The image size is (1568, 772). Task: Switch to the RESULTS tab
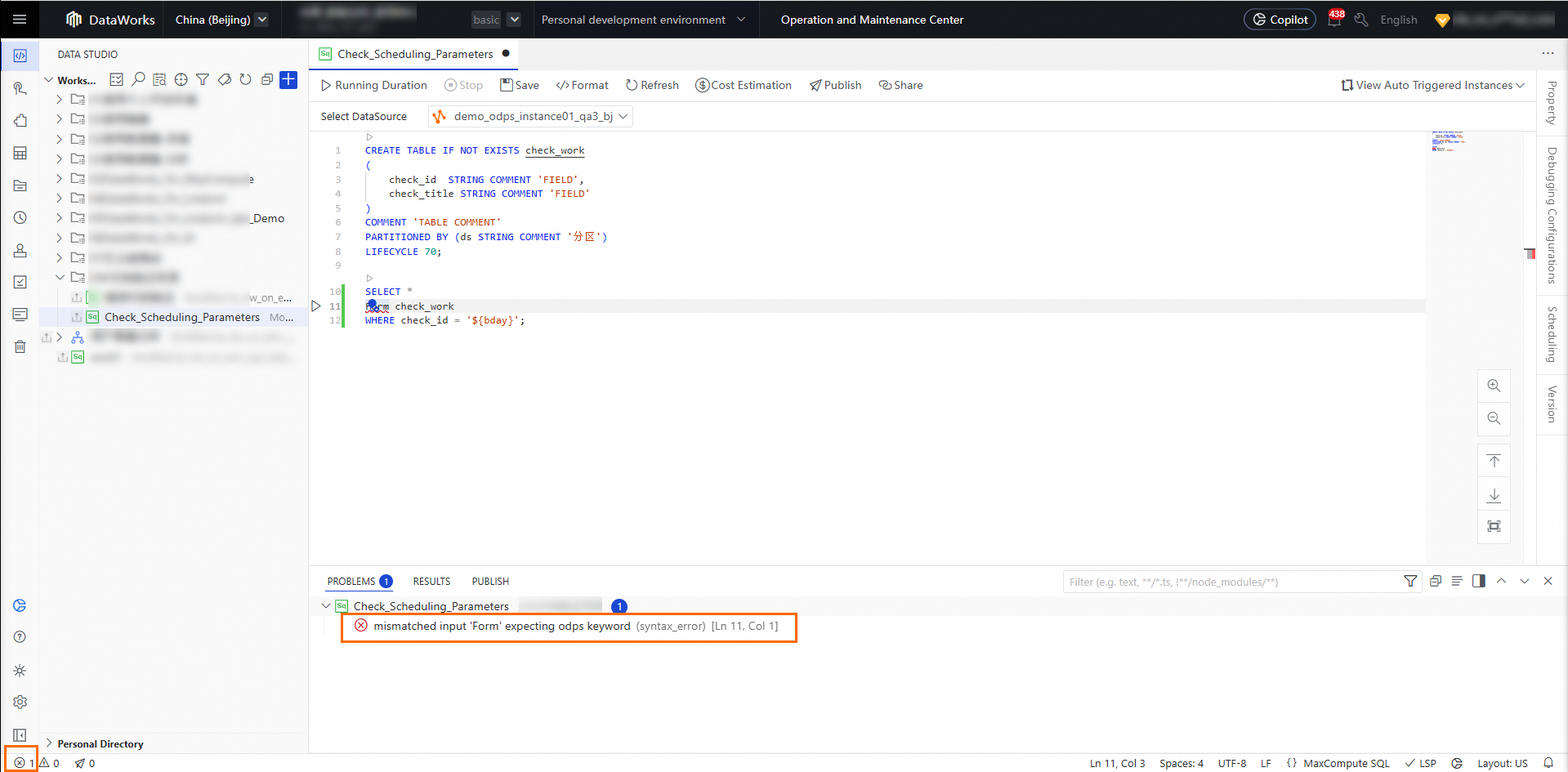pos(431,582)
